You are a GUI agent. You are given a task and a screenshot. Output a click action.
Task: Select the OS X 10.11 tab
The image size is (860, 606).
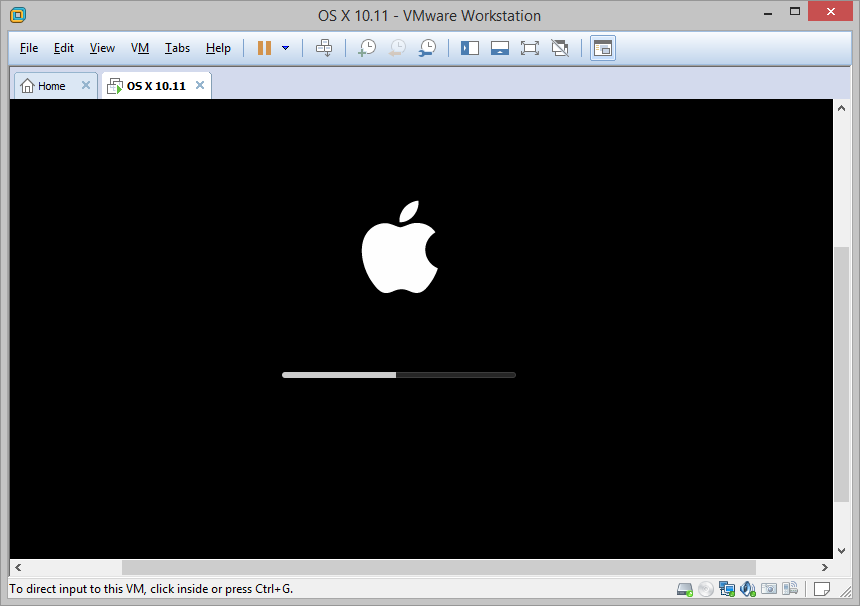[157, 86]
